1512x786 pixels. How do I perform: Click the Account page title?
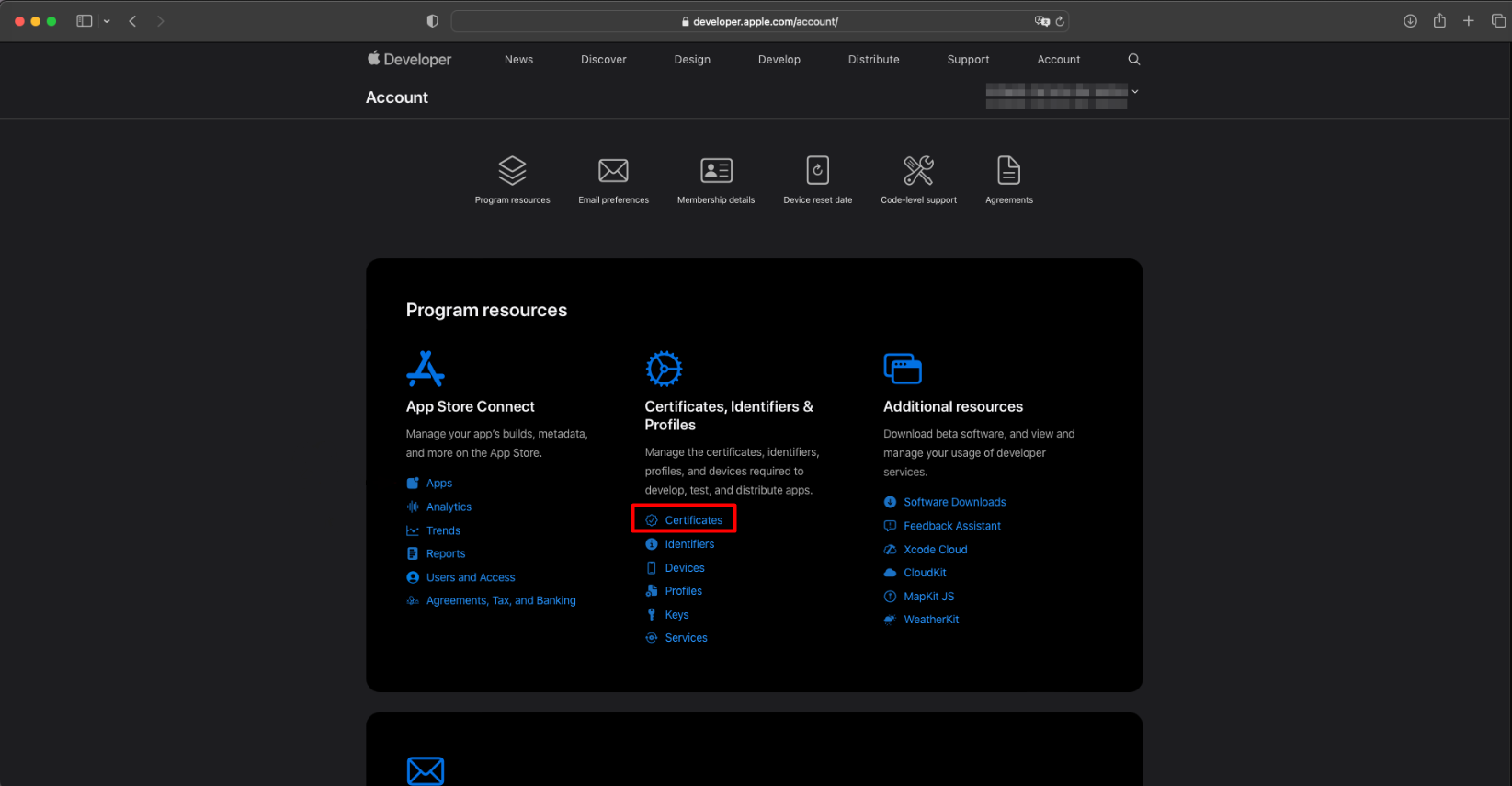[397, 97]
